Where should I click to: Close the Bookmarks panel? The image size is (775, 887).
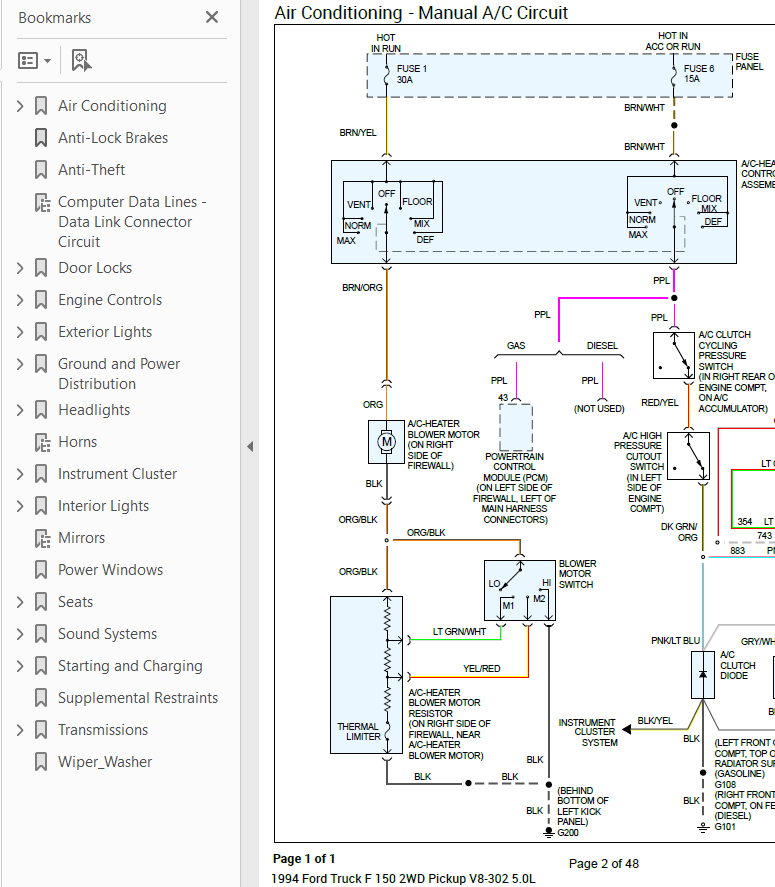(x=212, y=18)
